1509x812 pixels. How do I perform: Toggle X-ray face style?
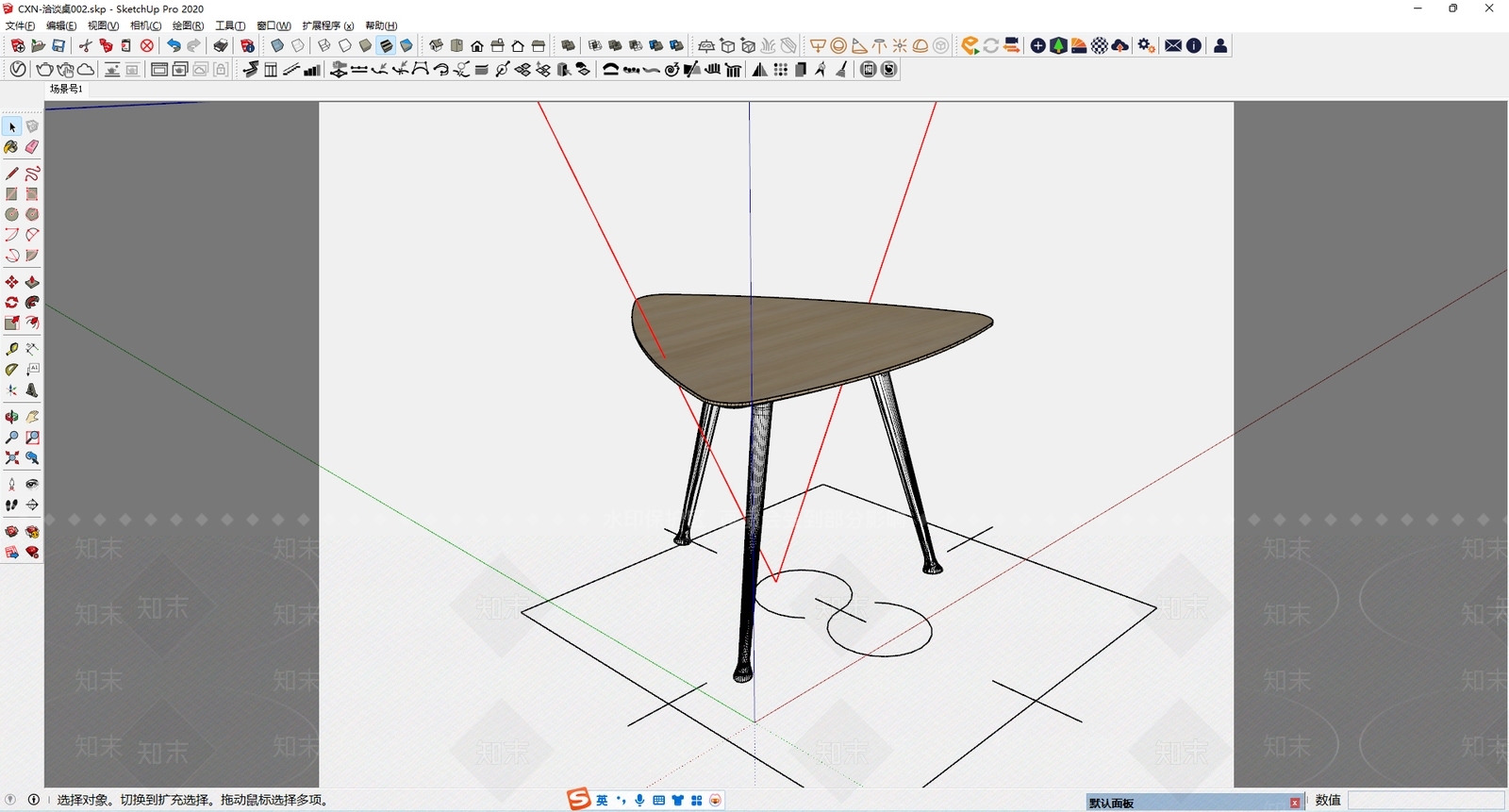(277, 45)
